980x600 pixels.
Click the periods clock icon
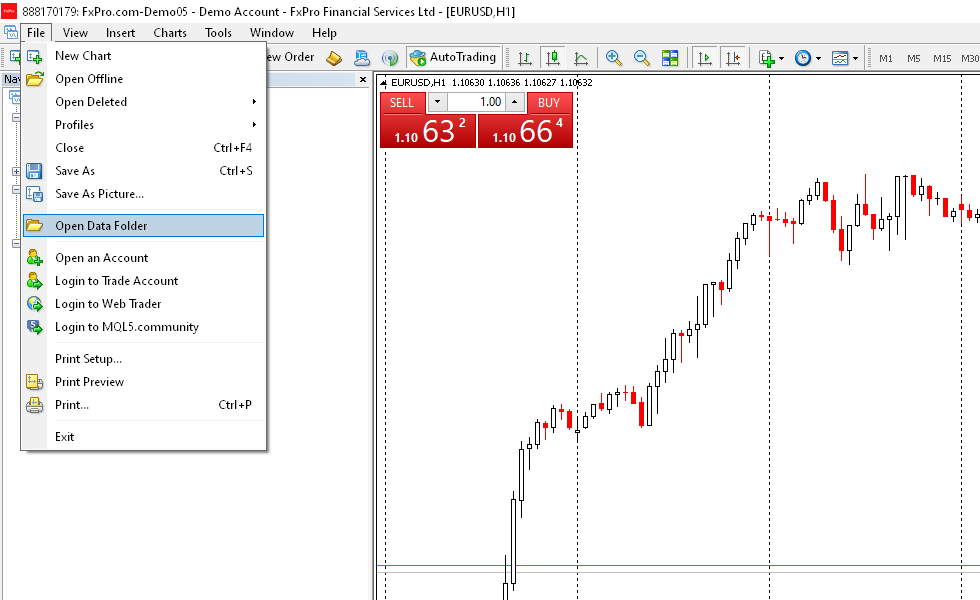tap(803, 58)
